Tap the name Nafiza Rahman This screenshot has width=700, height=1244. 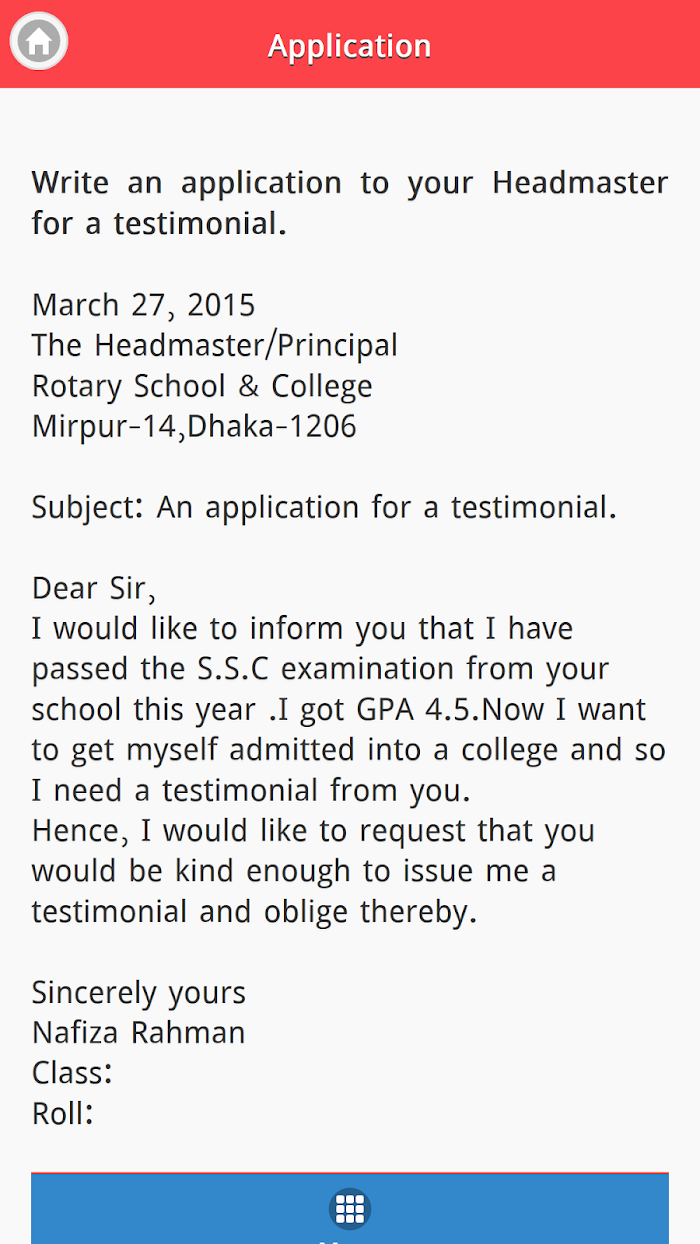139,1033
